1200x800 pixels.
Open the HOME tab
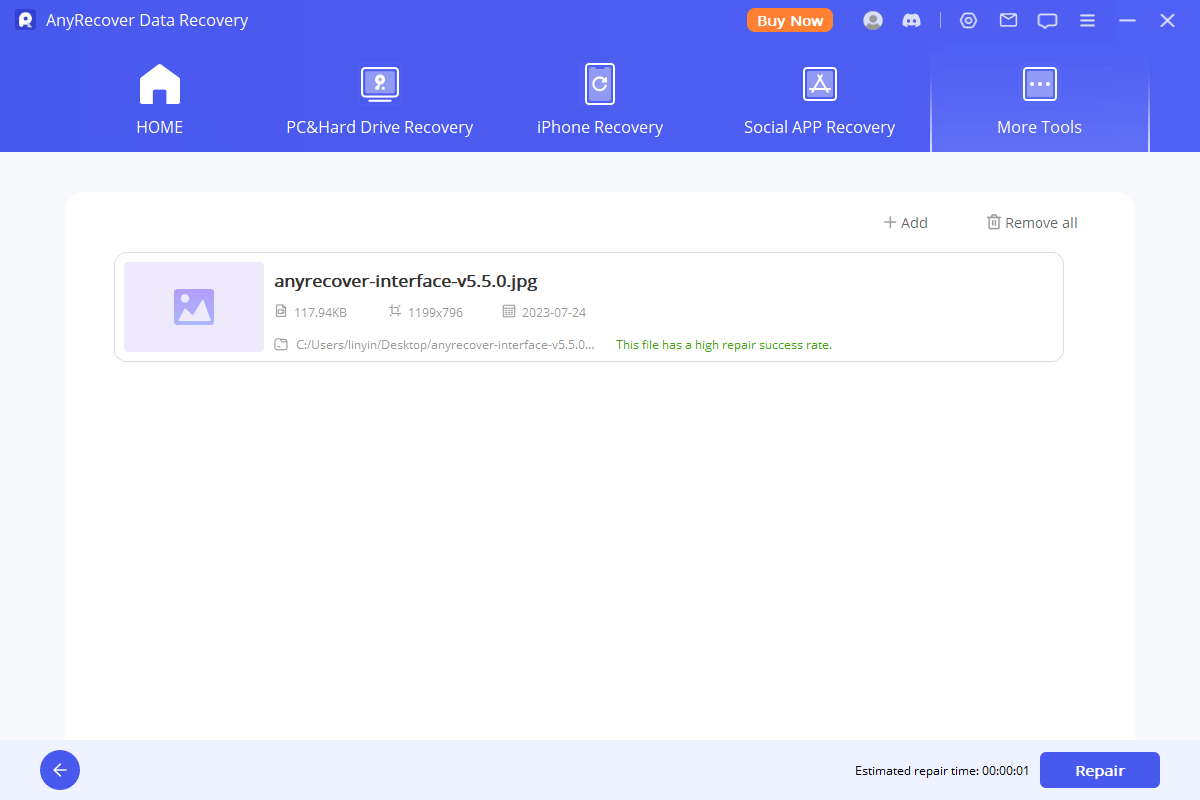pos(160,99)
